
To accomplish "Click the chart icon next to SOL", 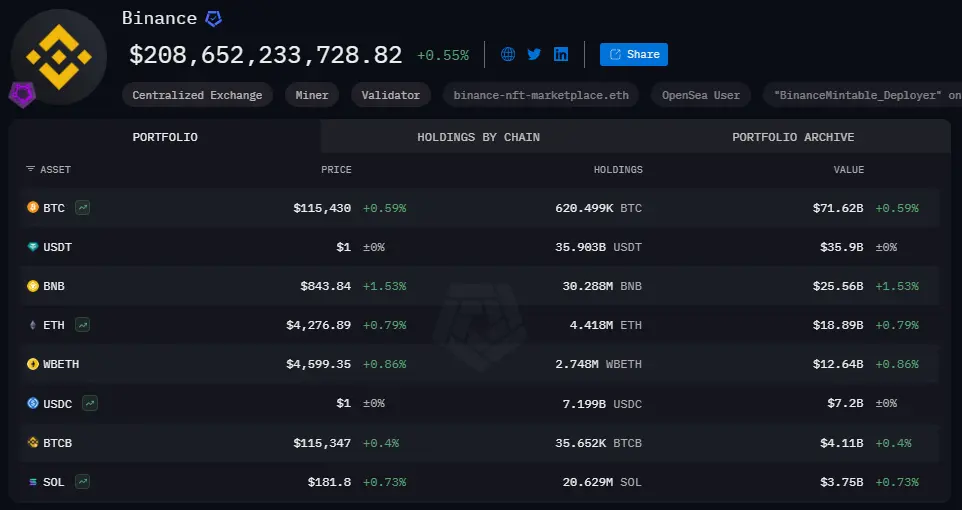I will click(82, 482).
